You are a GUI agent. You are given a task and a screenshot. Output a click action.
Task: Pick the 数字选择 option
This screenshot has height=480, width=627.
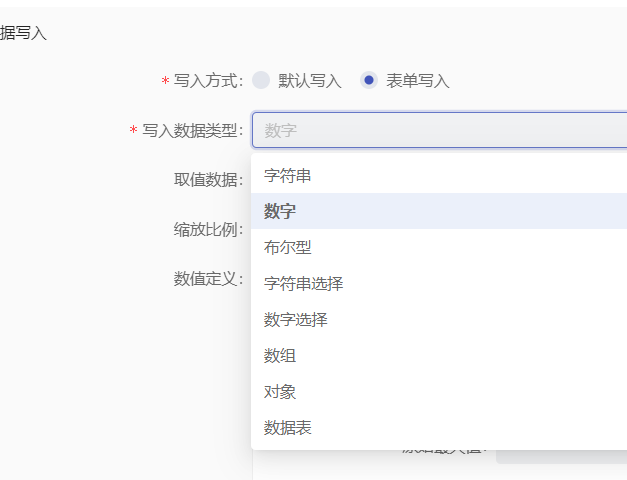[x=296, y=319]
